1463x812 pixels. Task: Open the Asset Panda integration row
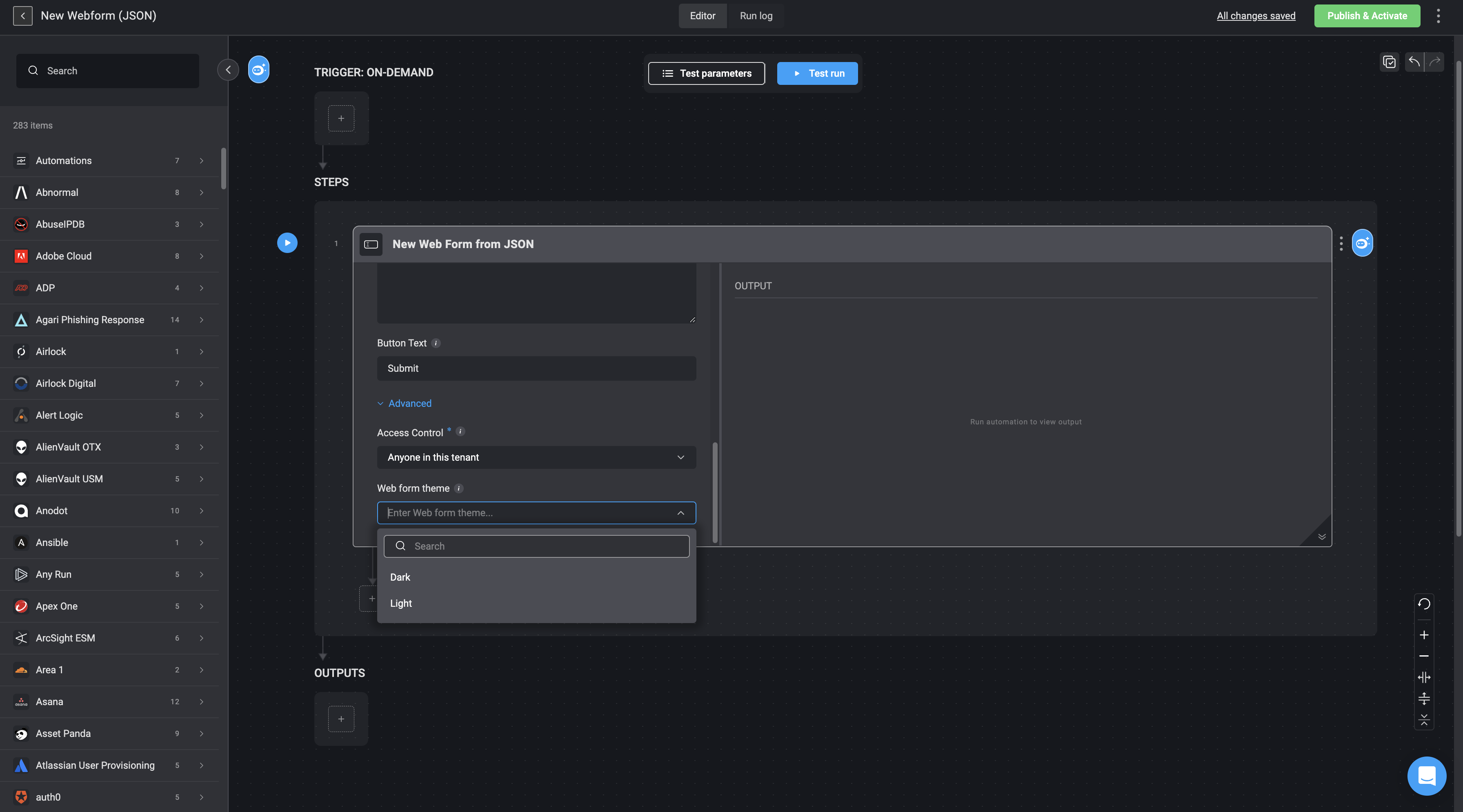coord(109,734)
